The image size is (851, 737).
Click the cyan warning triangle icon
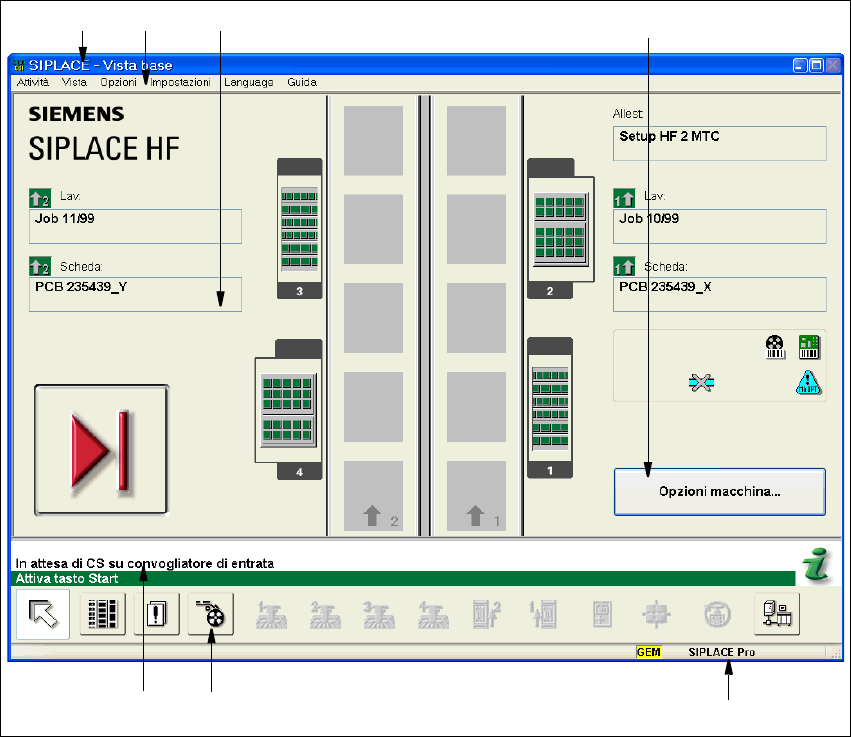pos(808,382)
